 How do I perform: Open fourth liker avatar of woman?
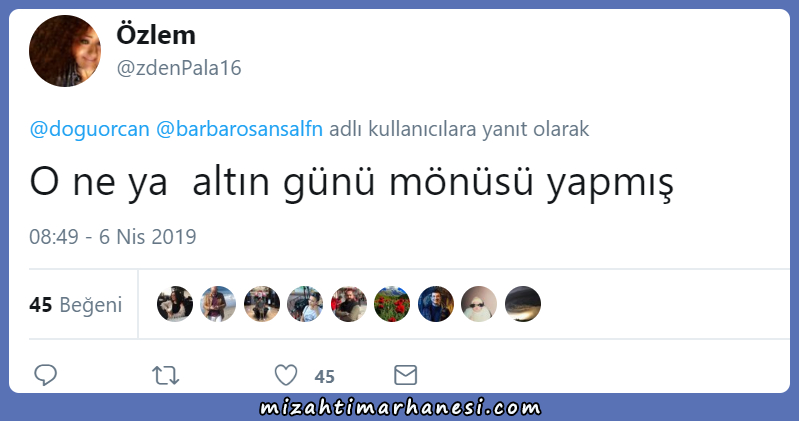(x=305, y=304)
